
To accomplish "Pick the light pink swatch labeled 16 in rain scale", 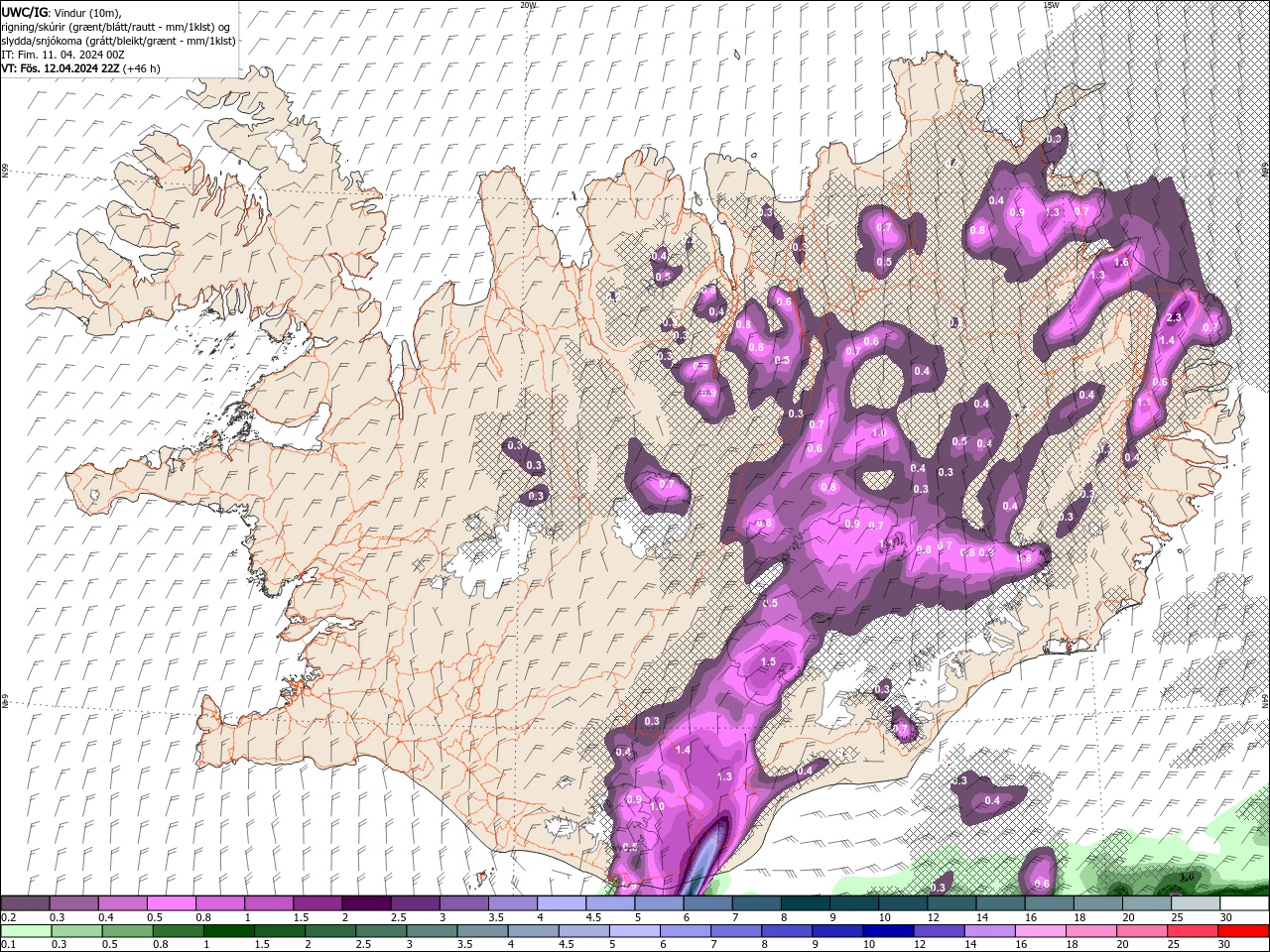I will click(x=1040, y=931).
